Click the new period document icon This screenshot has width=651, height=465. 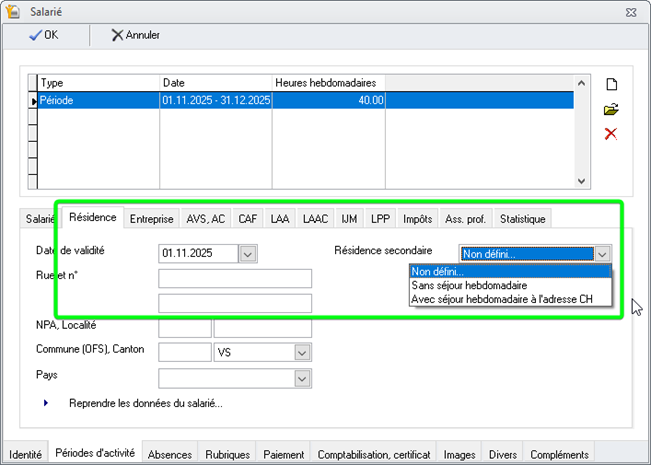610,84
